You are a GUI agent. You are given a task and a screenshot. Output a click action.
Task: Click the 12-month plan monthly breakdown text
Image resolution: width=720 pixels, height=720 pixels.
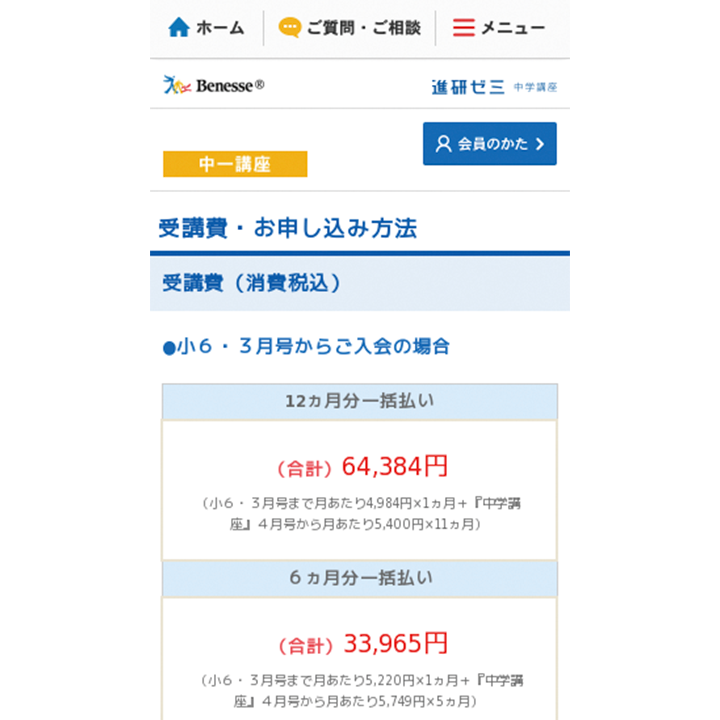[360, 513]
